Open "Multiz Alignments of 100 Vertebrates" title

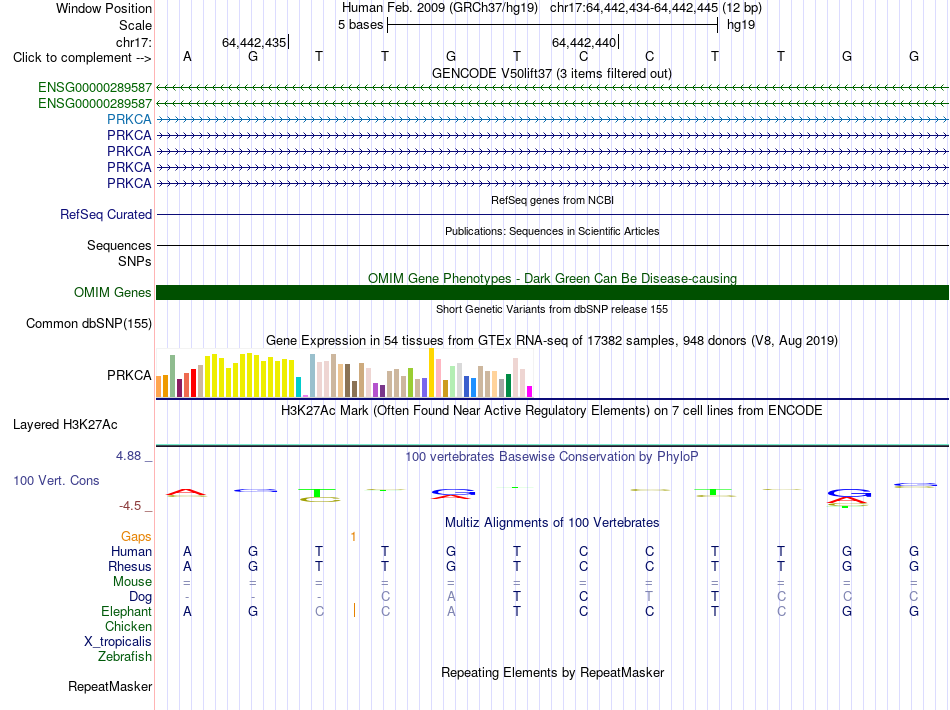point(552,522)
